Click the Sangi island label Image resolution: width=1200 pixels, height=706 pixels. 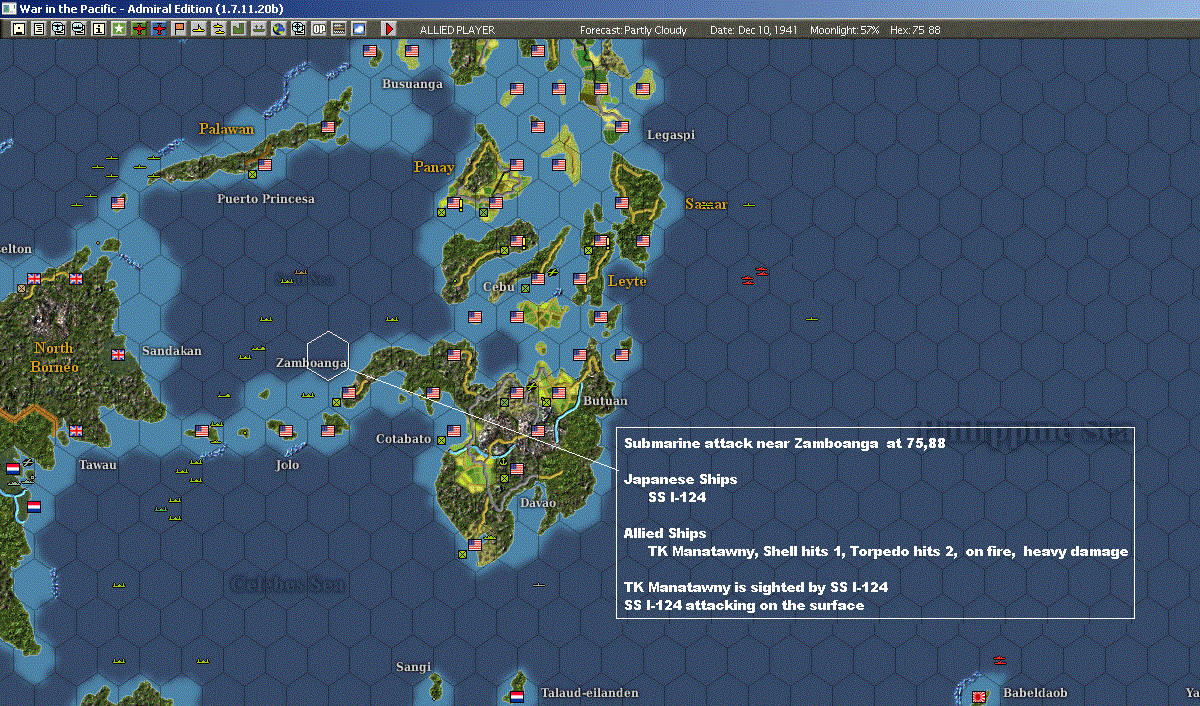(413, 667)
